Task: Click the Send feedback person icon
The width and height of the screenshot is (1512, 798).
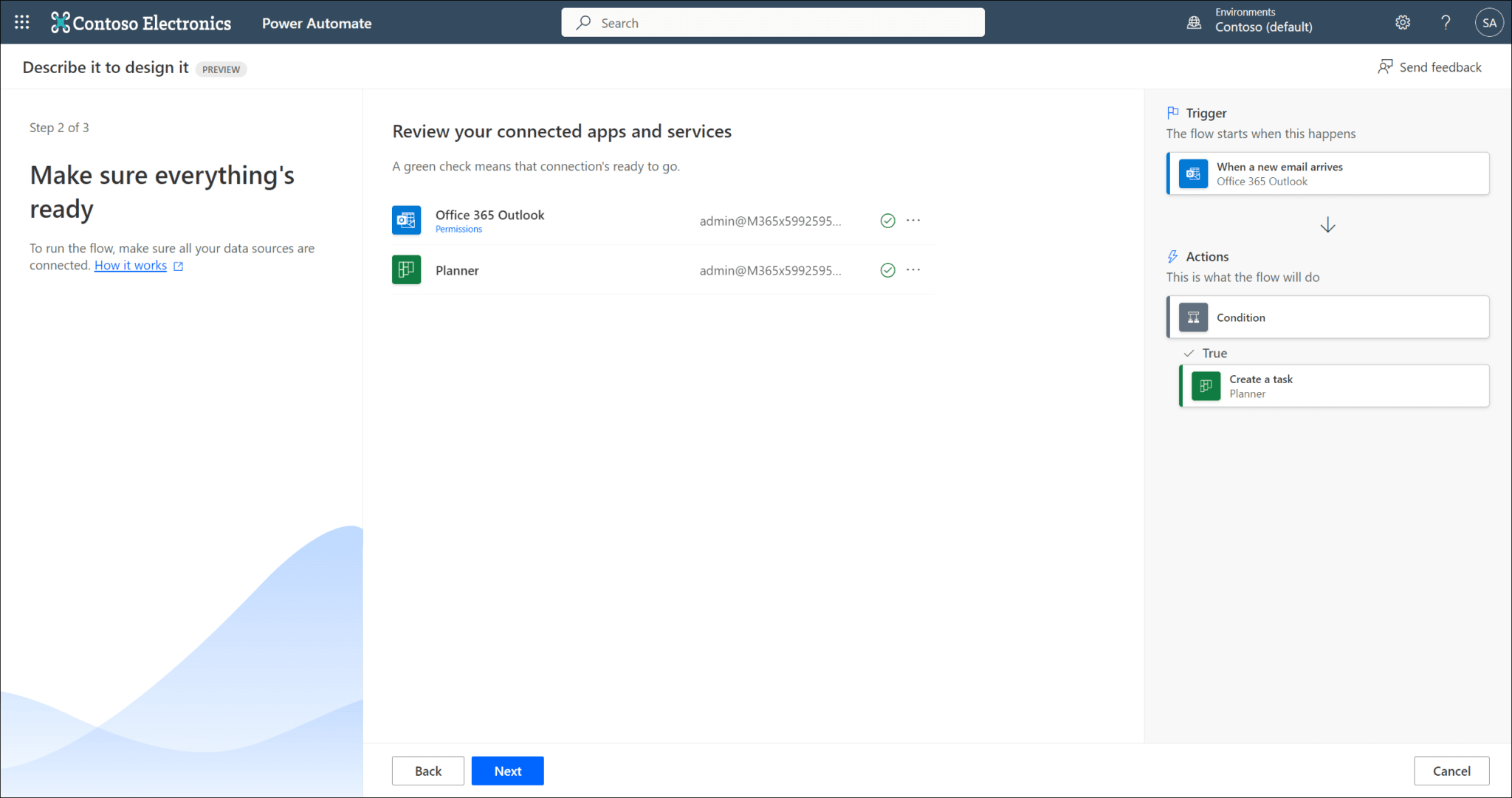Action: pos(1385,67)
